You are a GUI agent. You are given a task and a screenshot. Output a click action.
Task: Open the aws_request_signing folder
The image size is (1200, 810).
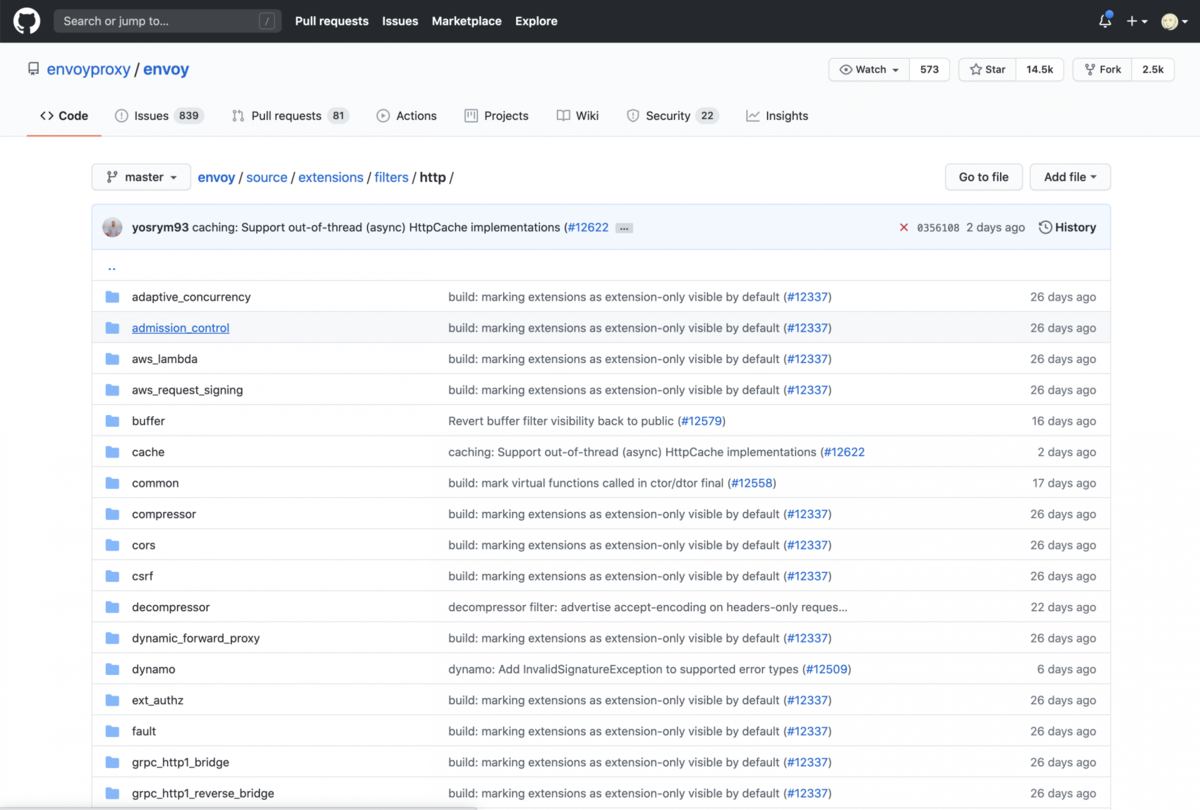pyautogui.click(x=187, y=390)
